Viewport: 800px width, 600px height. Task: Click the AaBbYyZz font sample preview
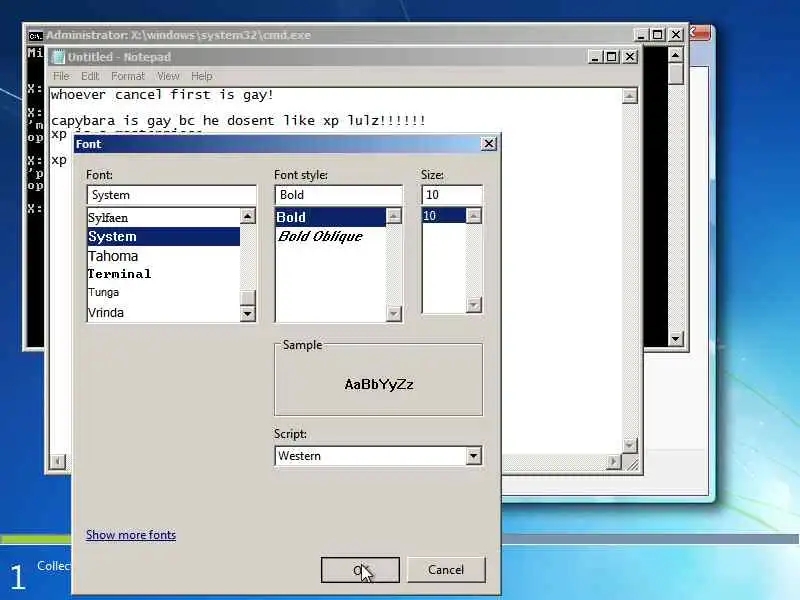379,384
